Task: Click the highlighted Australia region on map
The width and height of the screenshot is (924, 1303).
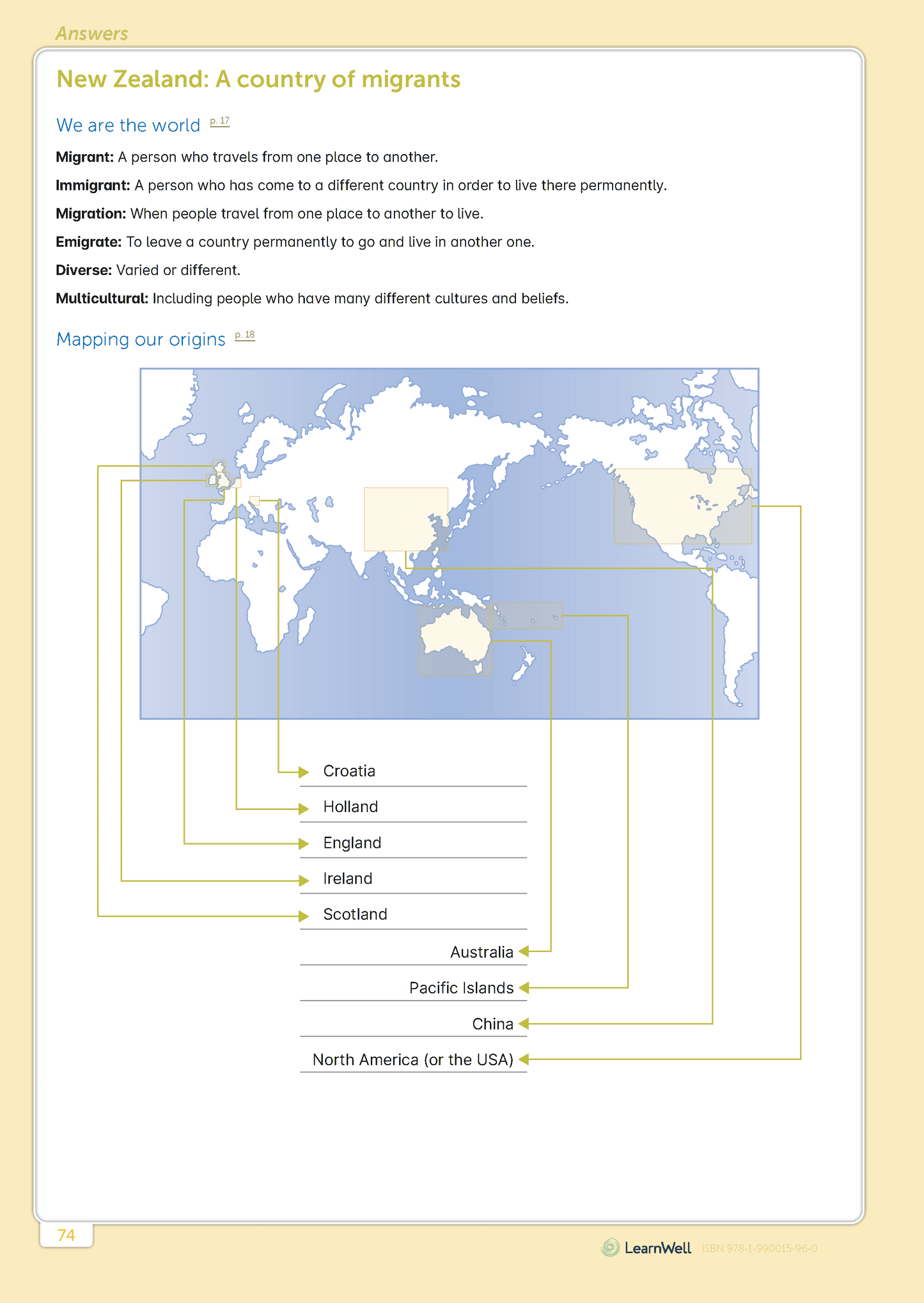Action: tap(455, 641)
